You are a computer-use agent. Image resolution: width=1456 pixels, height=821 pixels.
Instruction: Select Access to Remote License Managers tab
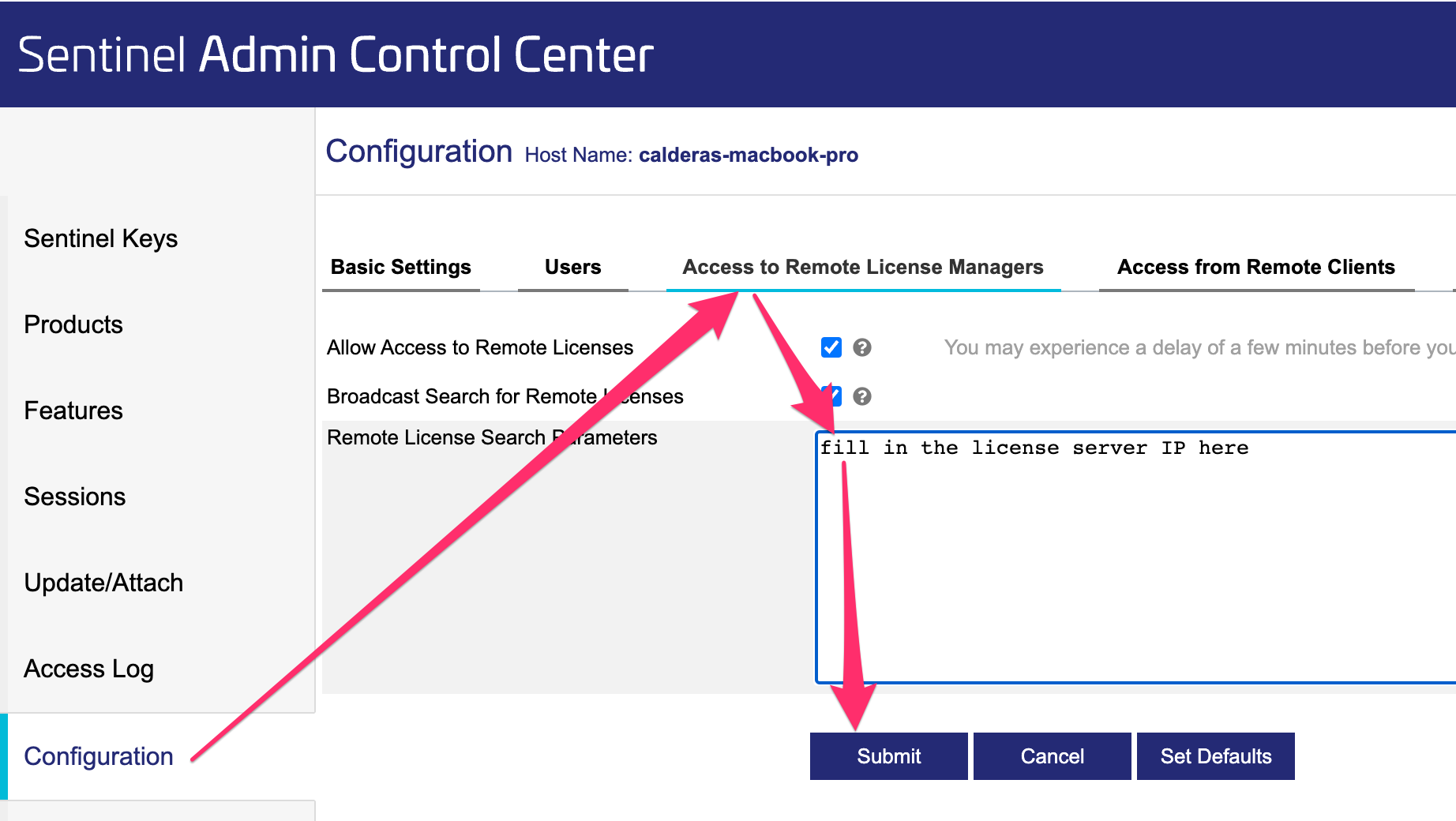pyautogui.click(x=863, y=268)
